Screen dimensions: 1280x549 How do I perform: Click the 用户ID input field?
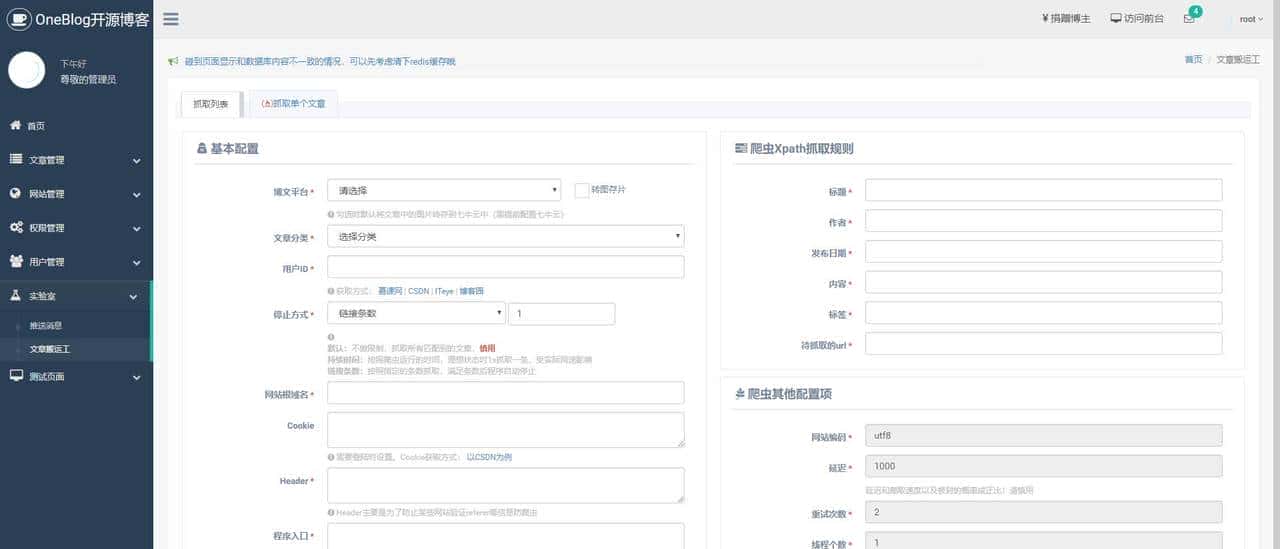tap(505, 267)
